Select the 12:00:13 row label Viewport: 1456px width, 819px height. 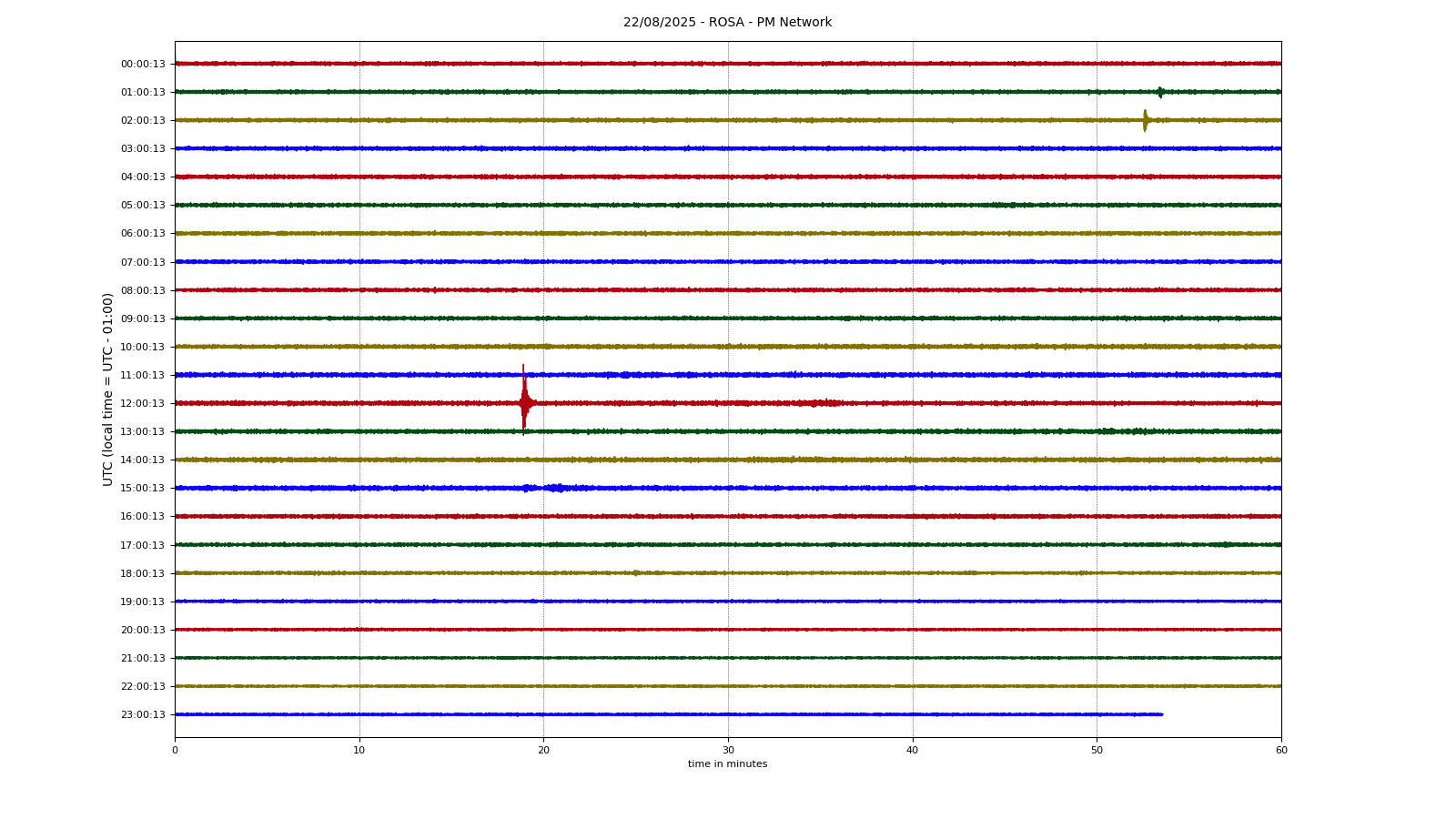coord(143,403)
